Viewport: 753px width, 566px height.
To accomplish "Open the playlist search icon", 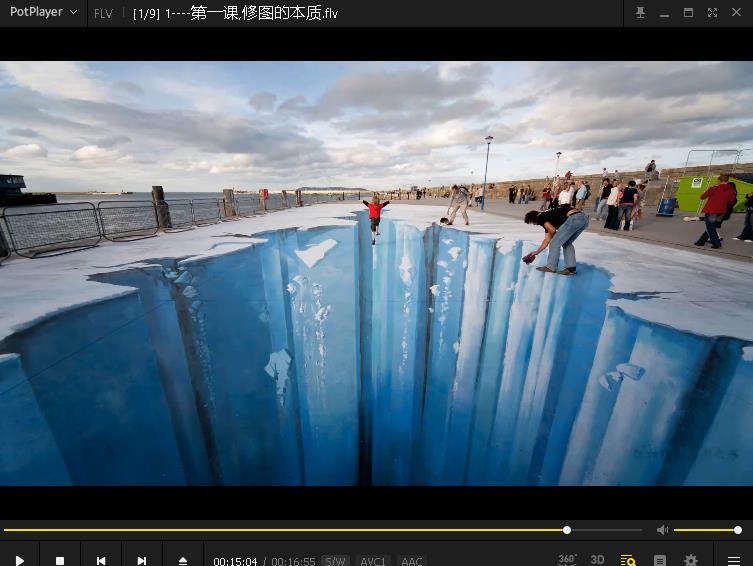I will pyautogui.click(x=628, y=560).
